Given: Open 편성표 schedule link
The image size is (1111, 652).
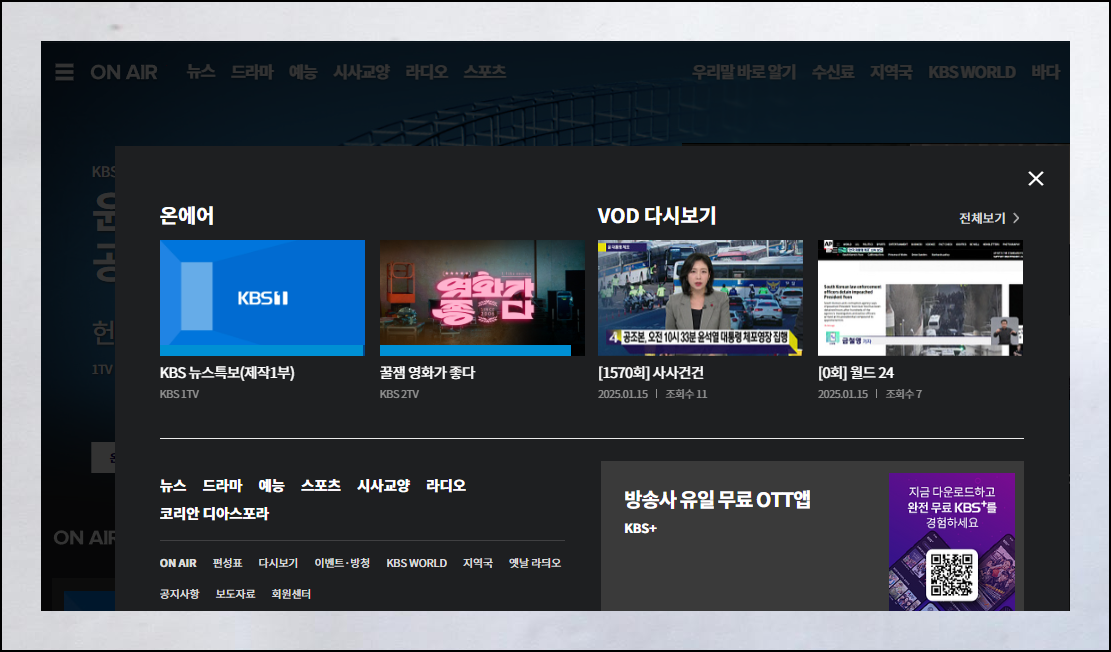Looking at the screenshot, I should [227, 563].
